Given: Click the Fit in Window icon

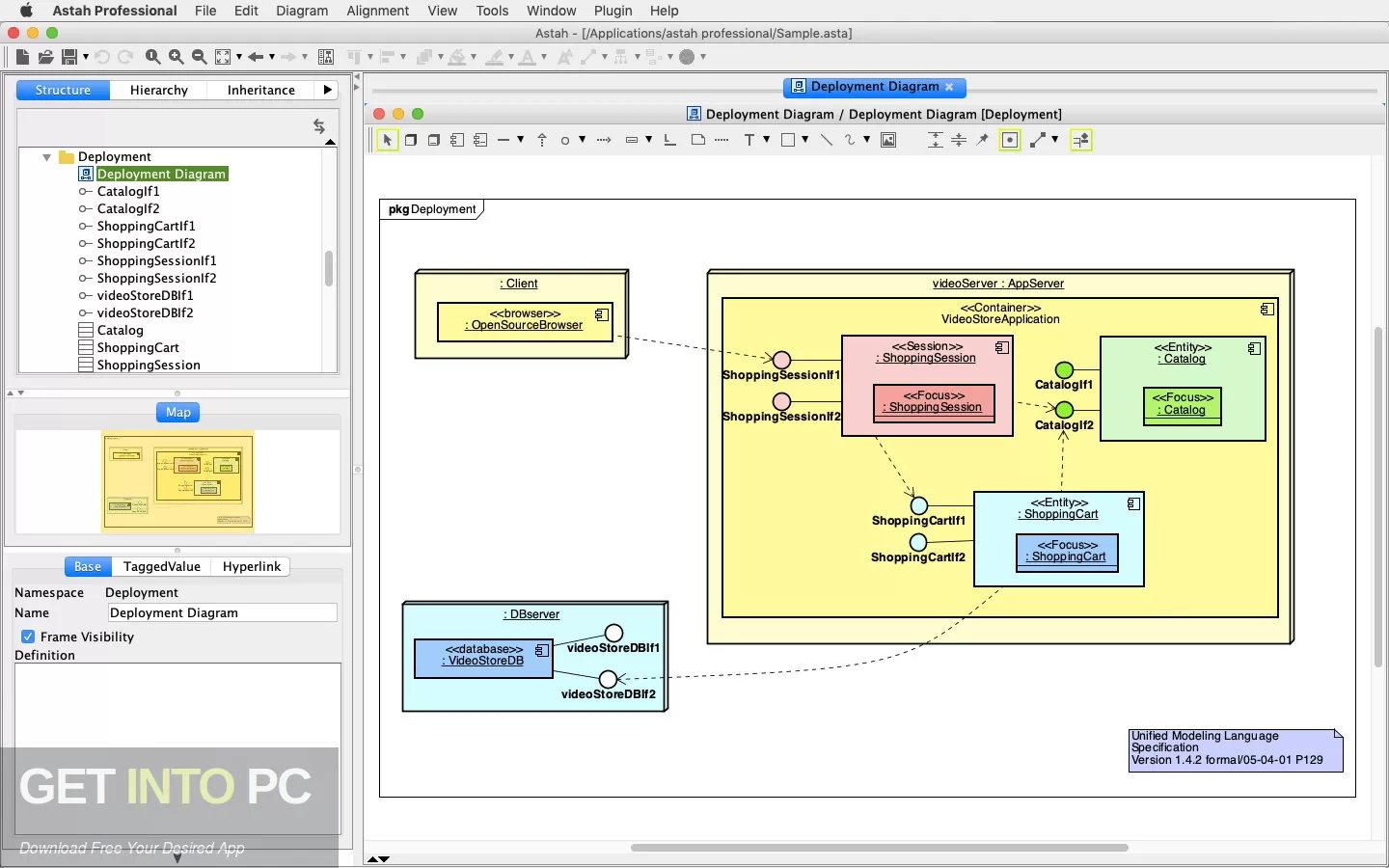Looking at the screenshot, I should point(223,57).
